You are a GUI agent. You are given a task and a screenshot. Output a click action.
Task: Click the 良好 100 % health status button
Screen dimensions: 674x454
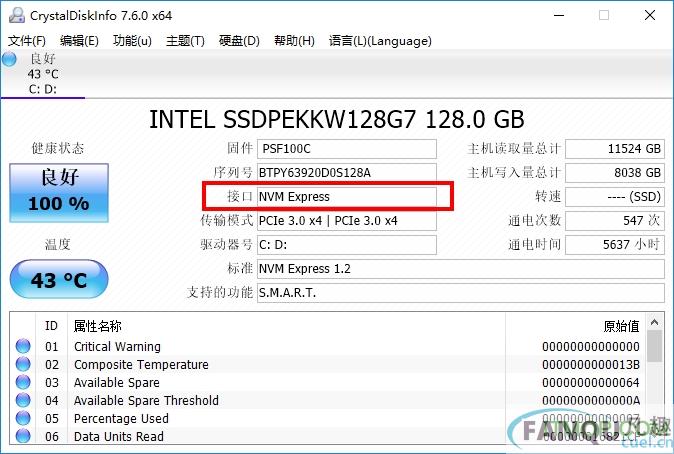click(59, 193)
